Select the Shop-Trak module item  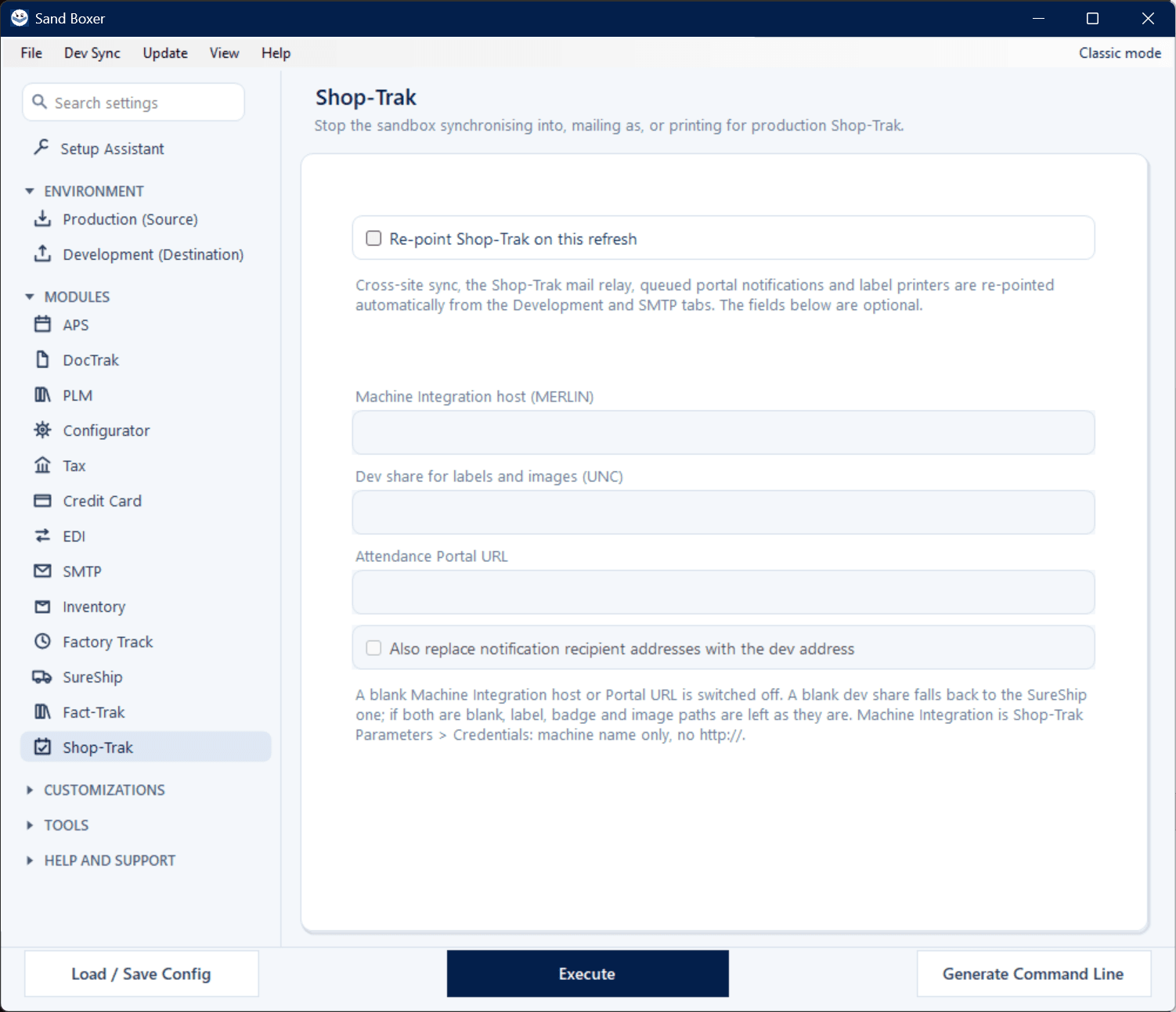click(146, 747)
